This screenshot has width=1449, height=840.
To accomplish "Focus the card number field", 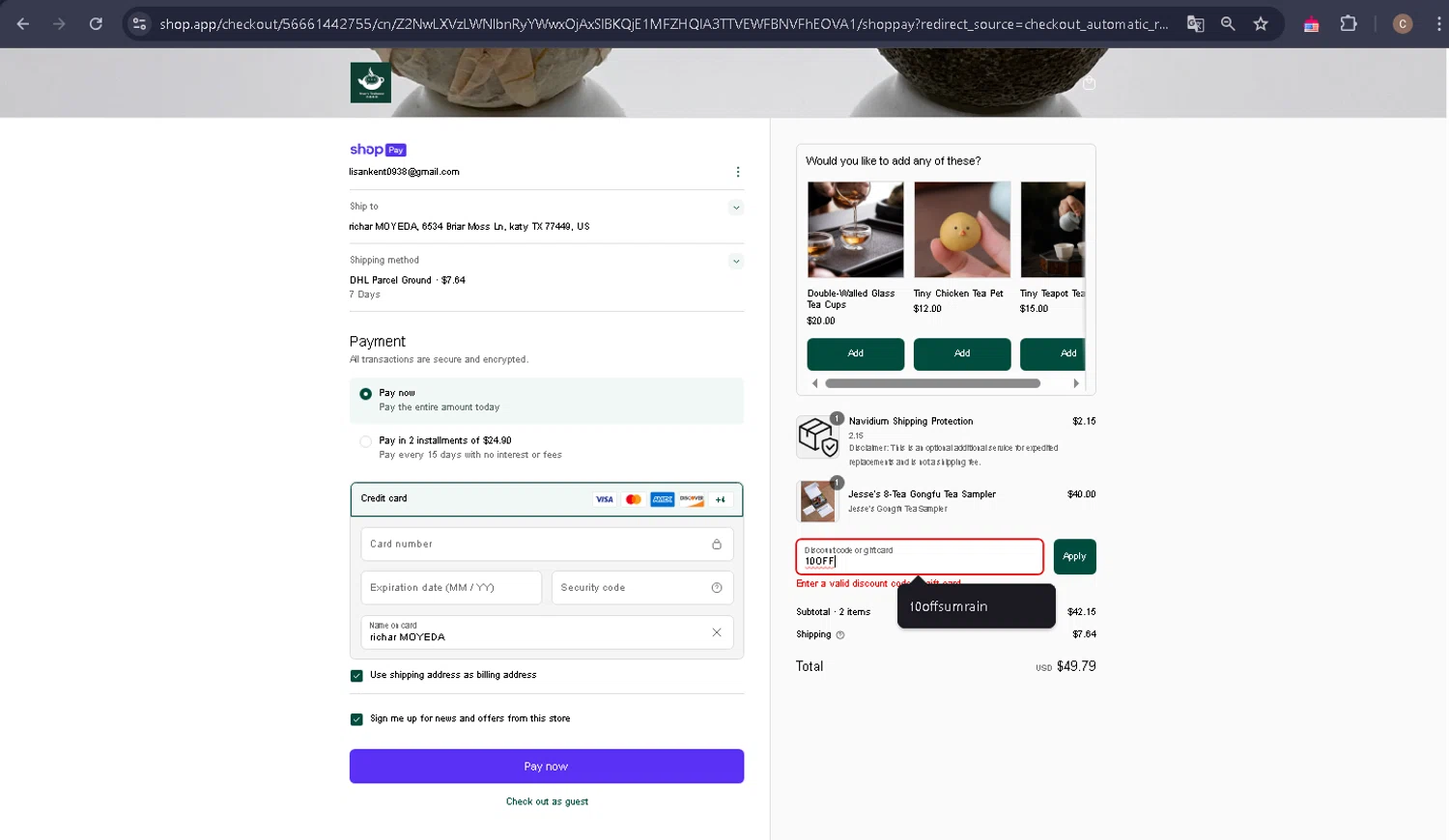I will pyautogui.click(x=547, y=545).
